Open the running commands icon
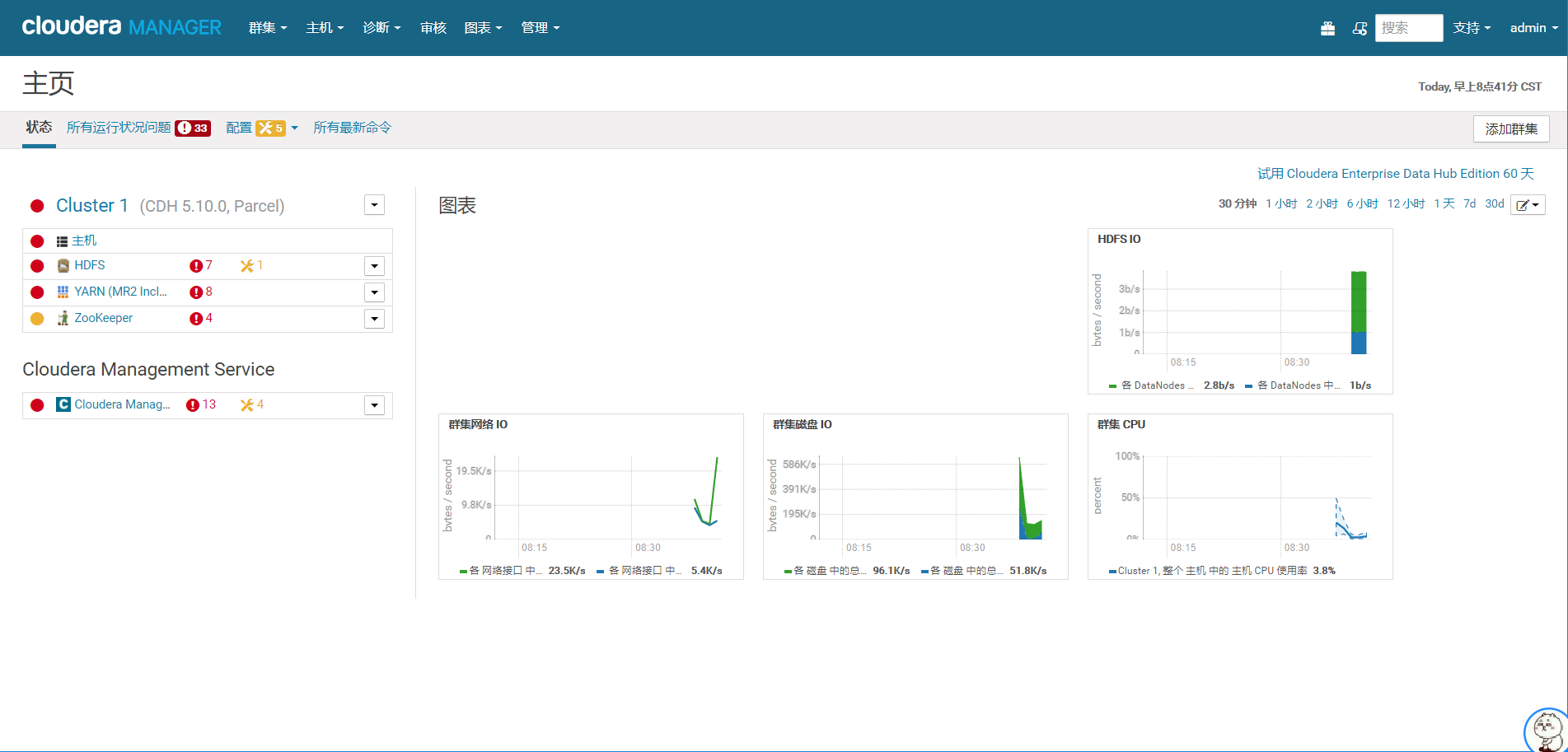The width and height of the screenshot is (1568, 752). (1360, 28)
